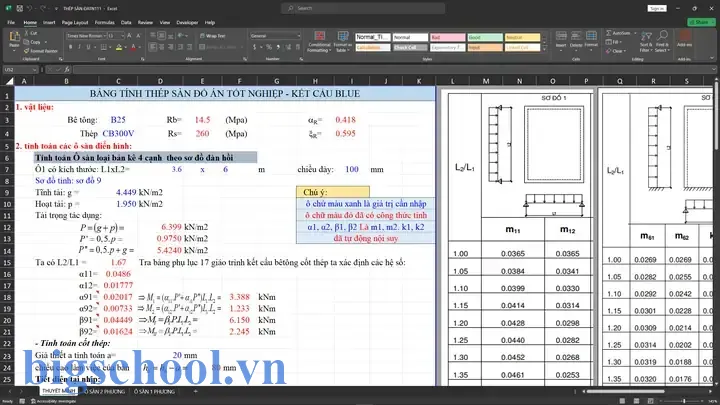Open the File menu
This screenshot has height=405, width=720.
[11, 22]
